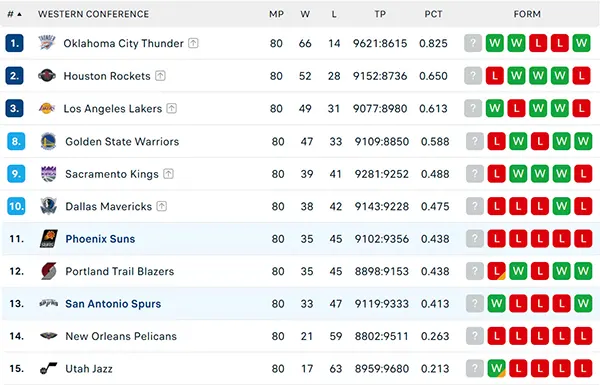Open the Portland Trail Blazers team page
The height and width of the screenshot is (385, 600).
click(x=120, y=271)
